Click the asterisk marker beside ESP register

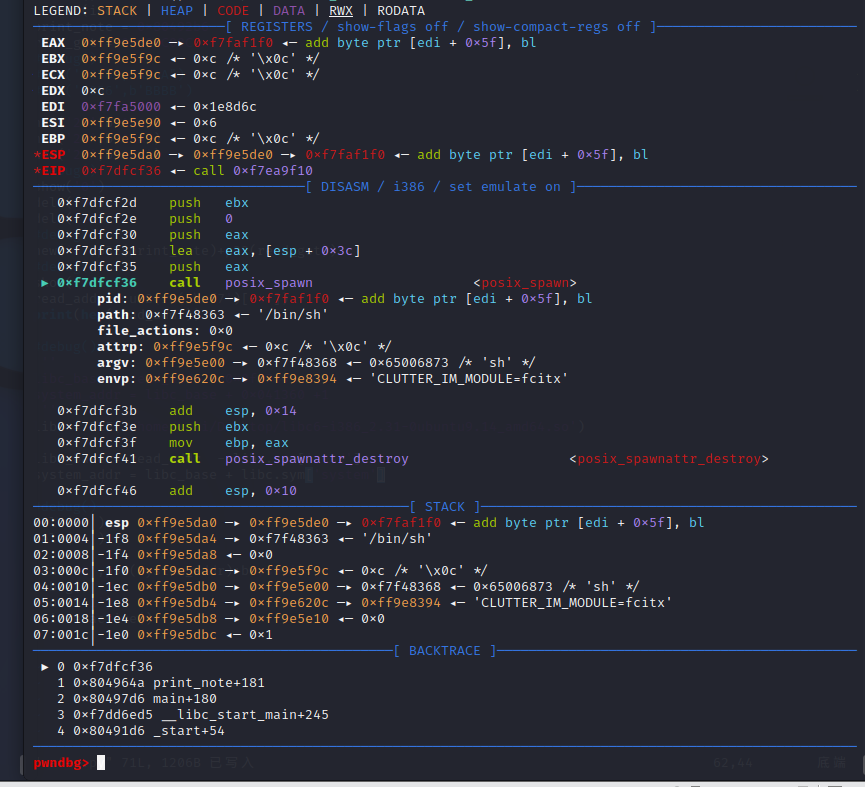point(38,155)
